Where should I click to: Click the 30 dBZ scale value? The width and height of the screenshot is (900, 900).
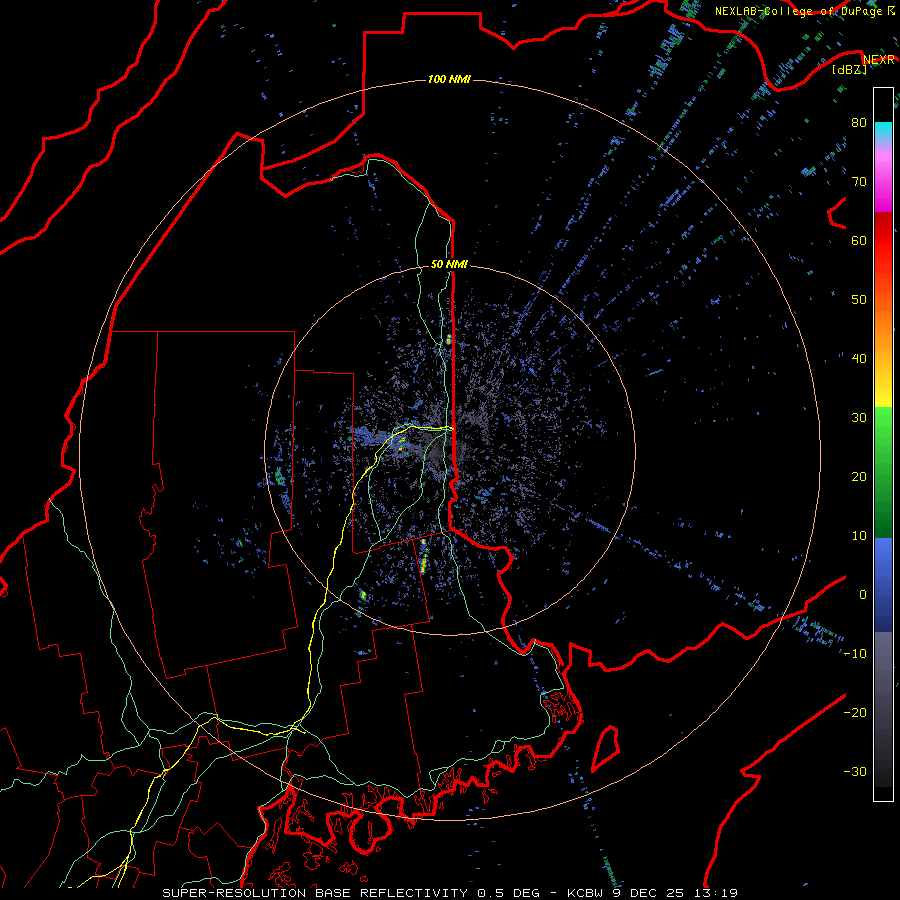point(859,418)
